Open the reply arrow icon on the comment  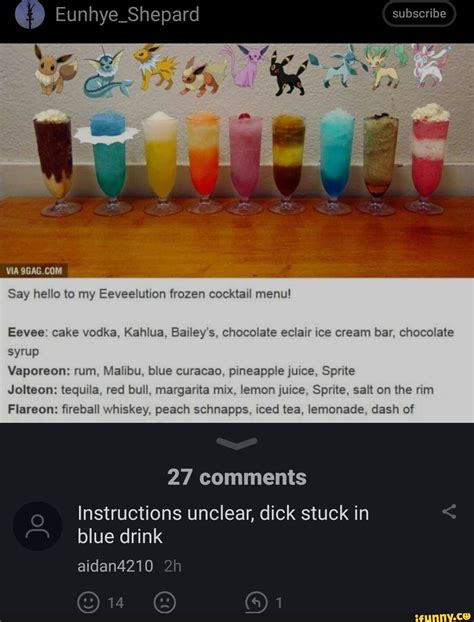tap(257, 603)
